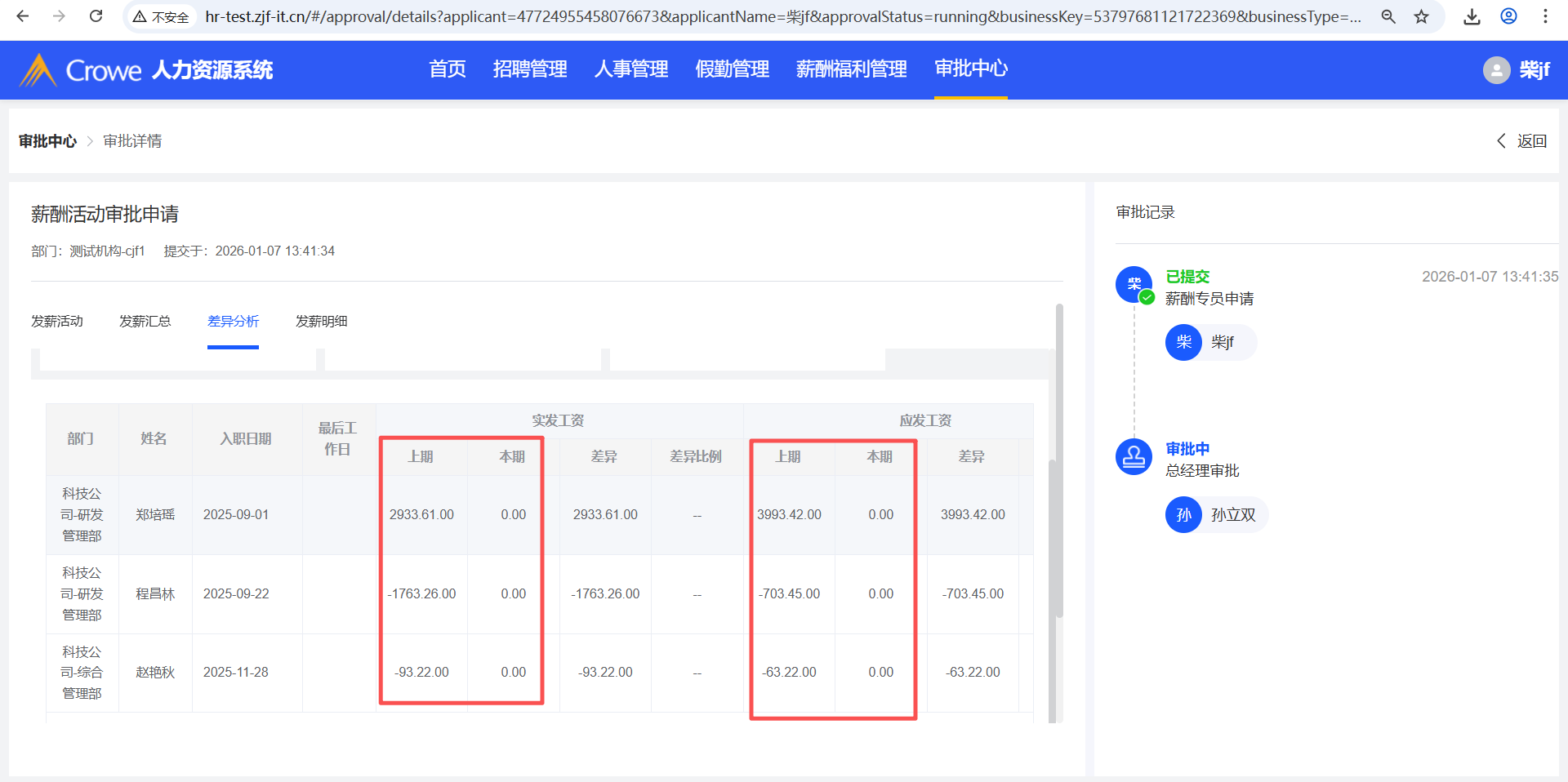Click the browser zoom magnifier icon
The height and width of the screenshot is (782, 1568).
pyautogui.click(x=1388, y=16)
